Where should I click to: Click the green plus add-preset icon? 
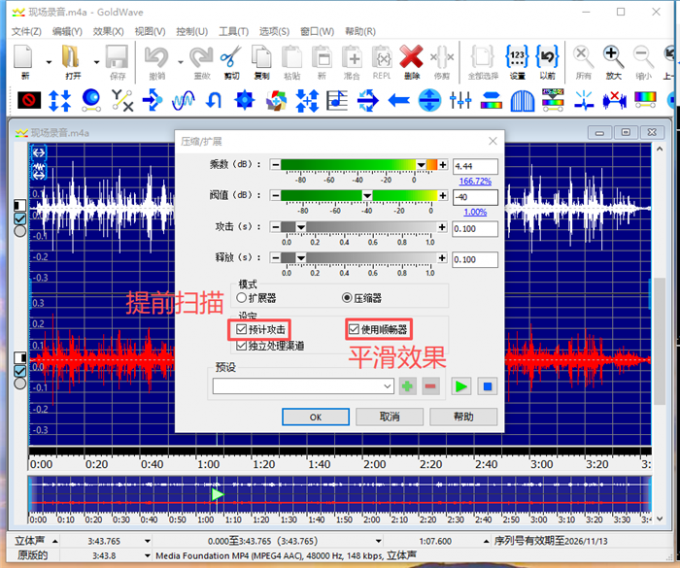(408, 386)
